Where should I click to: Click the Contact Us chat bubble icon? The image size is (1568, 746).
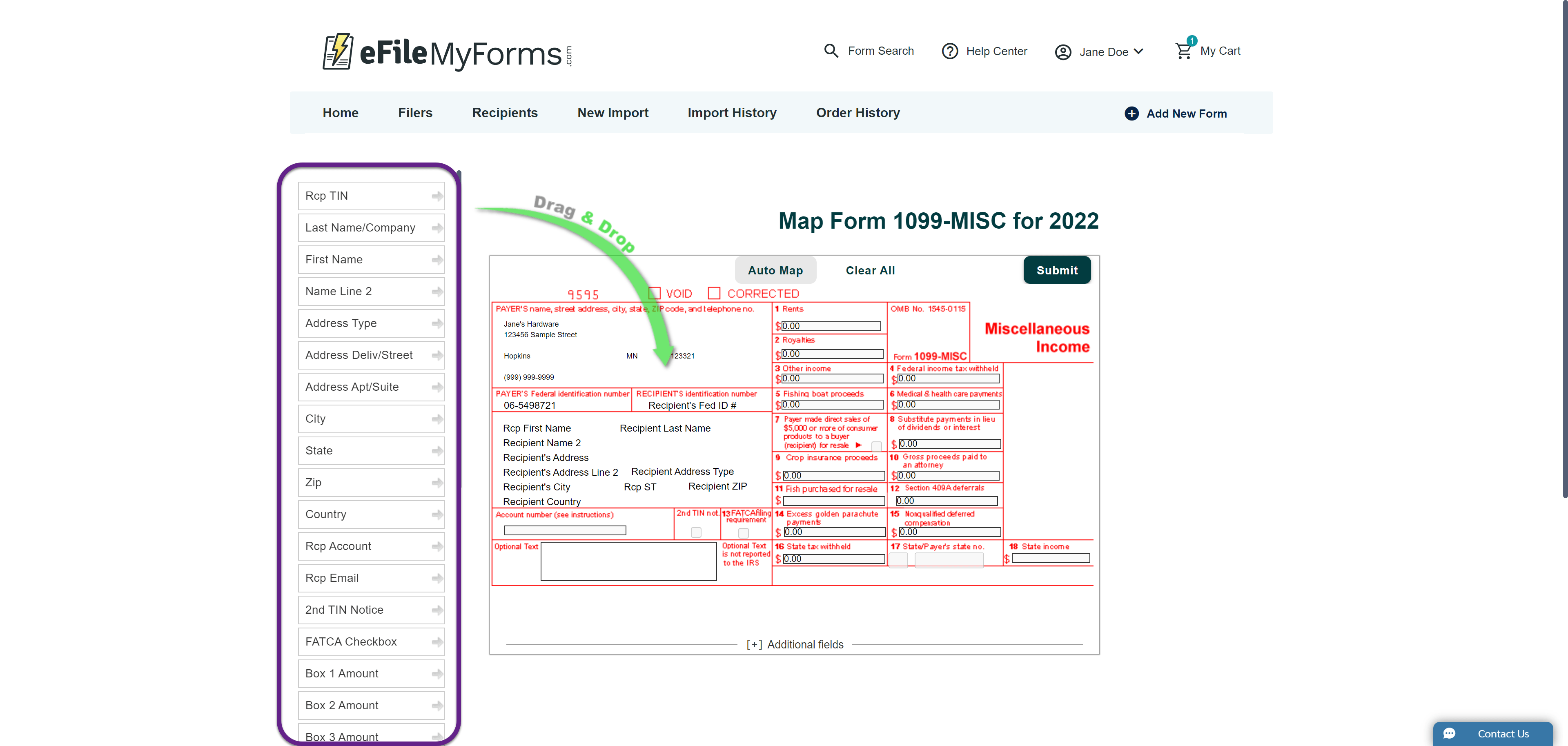point(1449,733)
